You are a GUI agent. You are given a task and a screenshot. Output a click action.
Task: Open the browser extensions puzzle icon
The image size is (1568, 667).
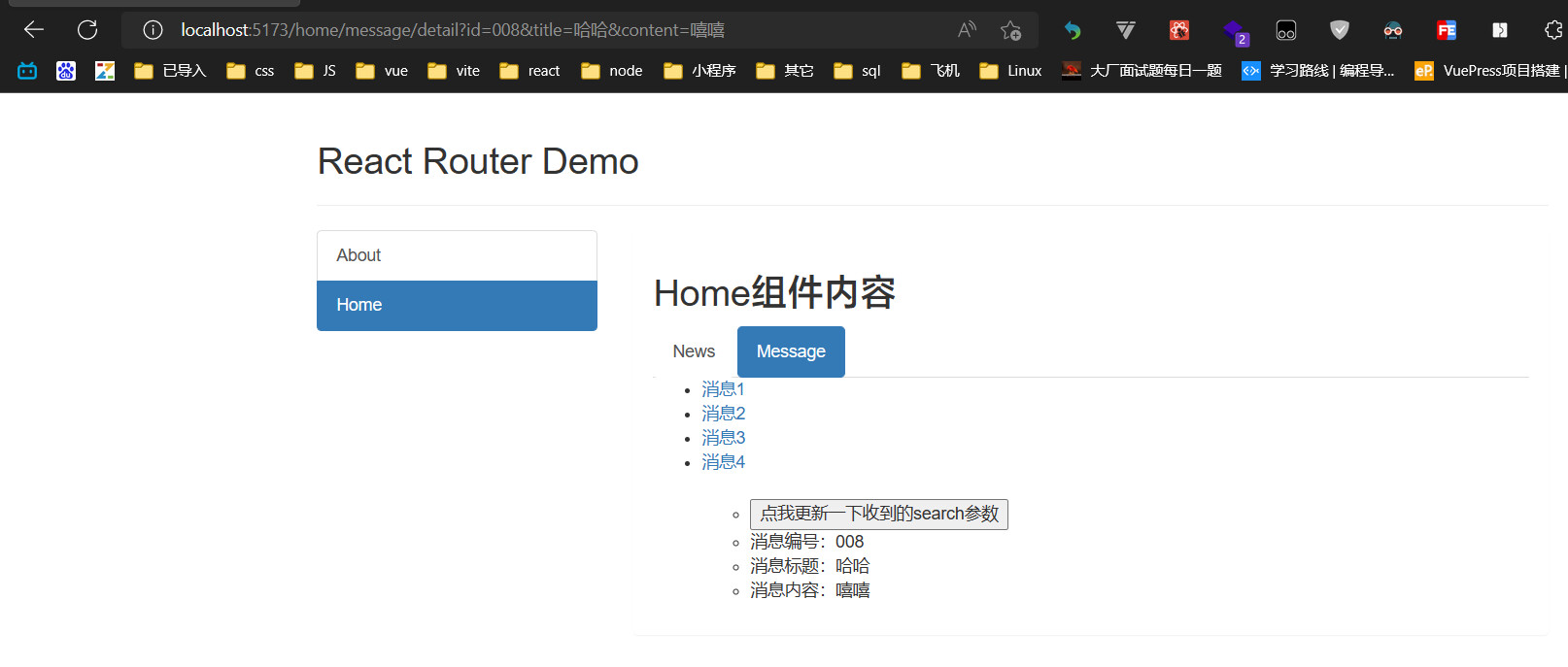click(1552, 30)
